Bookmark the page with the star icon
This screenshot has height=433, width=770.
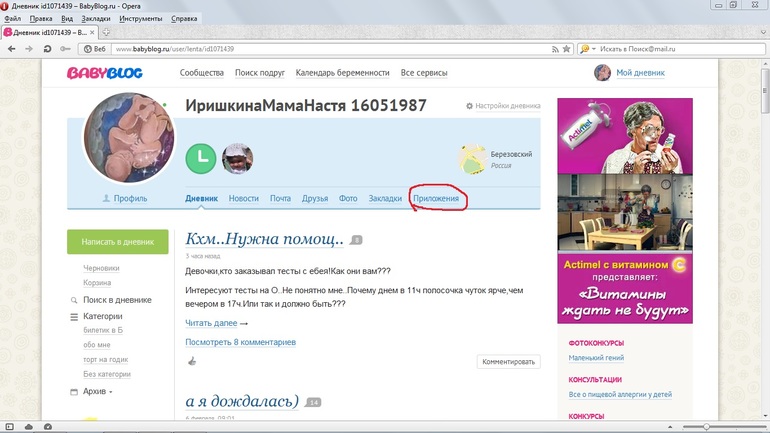point(566,48)
